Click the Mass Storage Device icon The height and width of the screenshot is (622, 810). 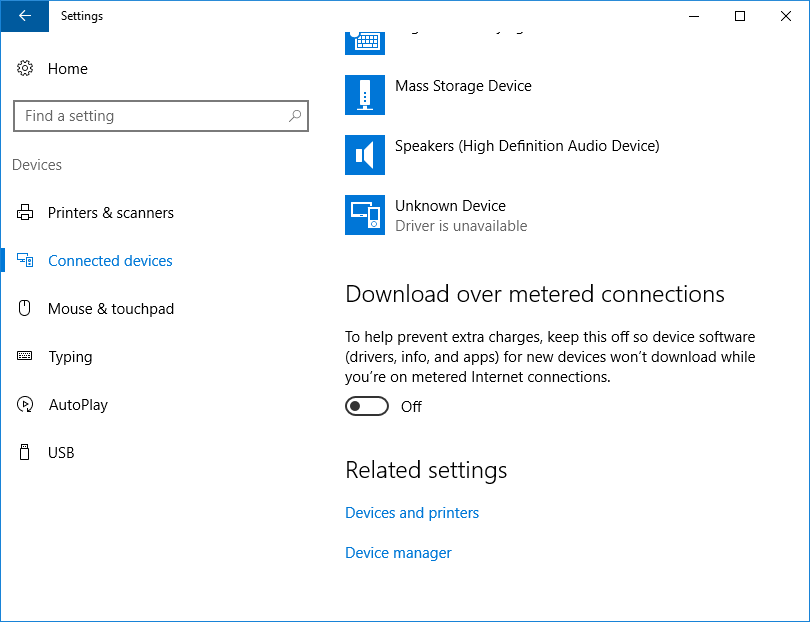365,95
